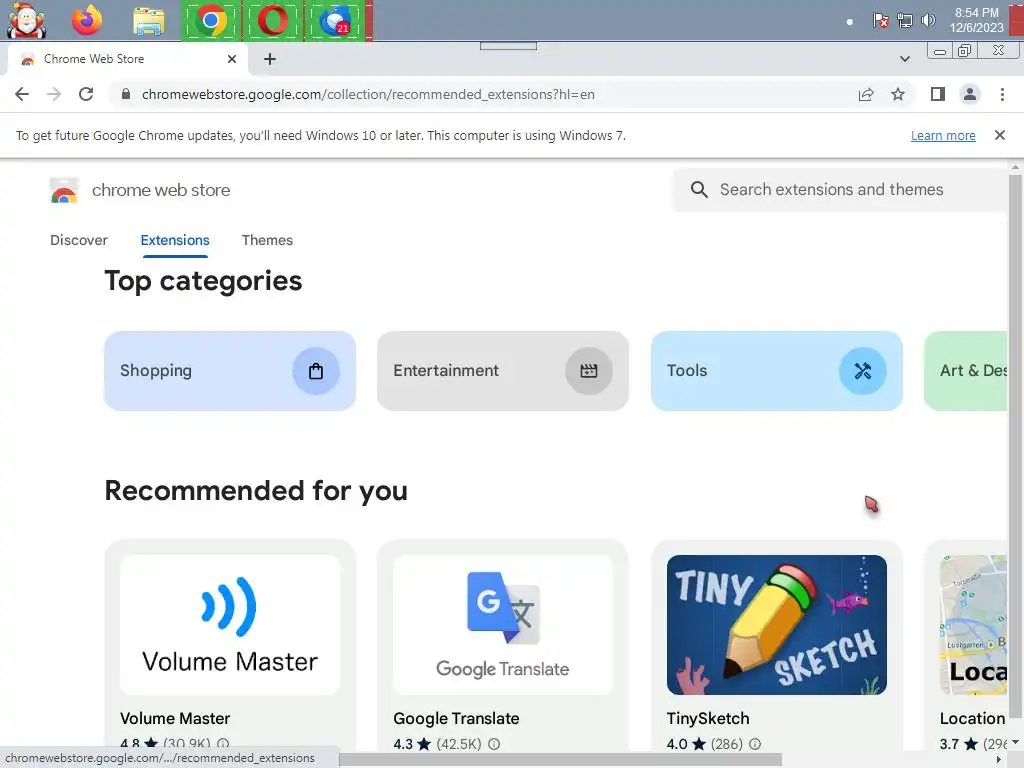Open the Santa icon in the taskbar
The width and height of the screenshot is (1024, 768).
[26, 20]
